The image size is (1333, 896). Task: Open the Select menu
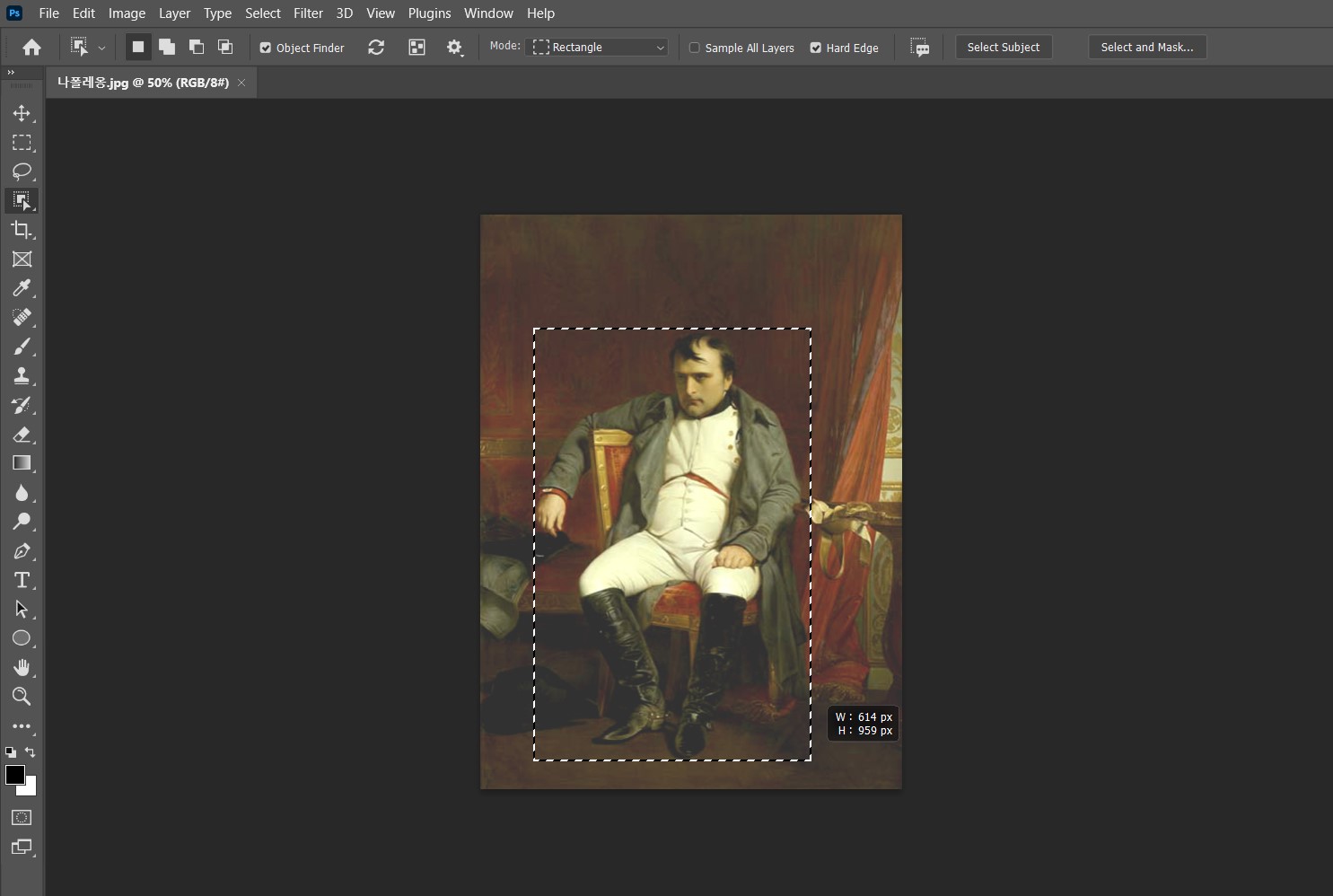click(x=263, y=13)
